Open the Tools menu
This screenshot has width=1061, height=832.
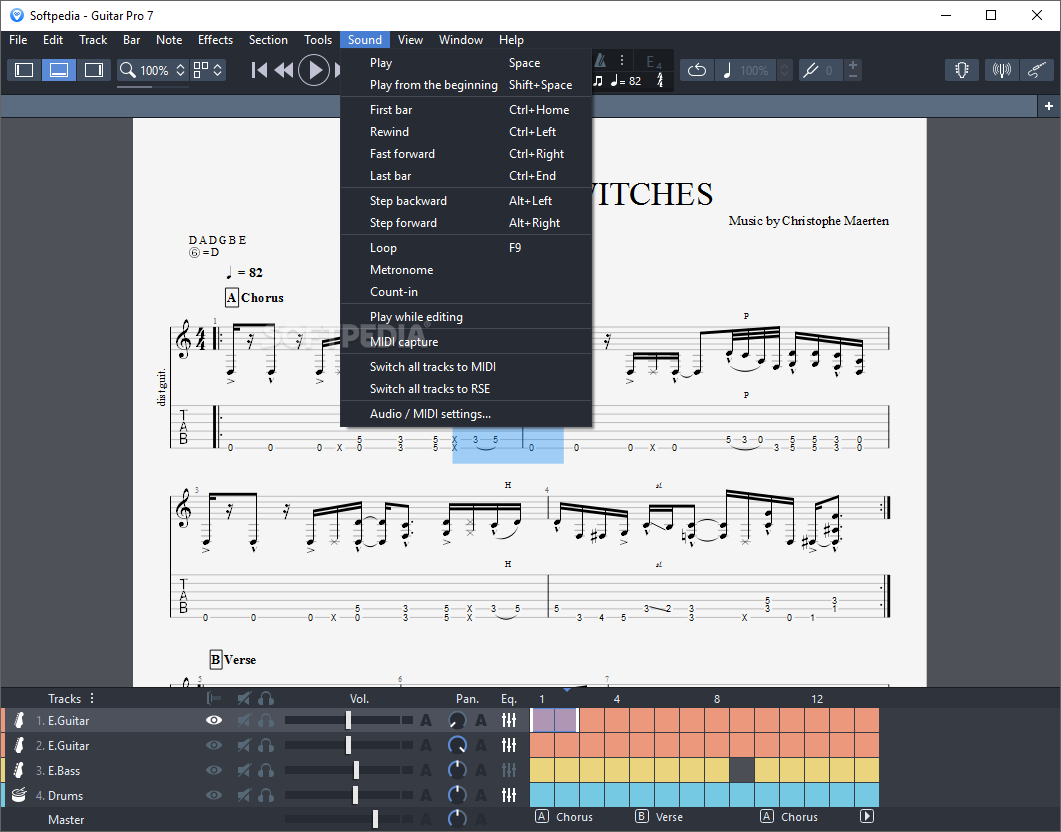pyautogui.click(x=318, y=40)
